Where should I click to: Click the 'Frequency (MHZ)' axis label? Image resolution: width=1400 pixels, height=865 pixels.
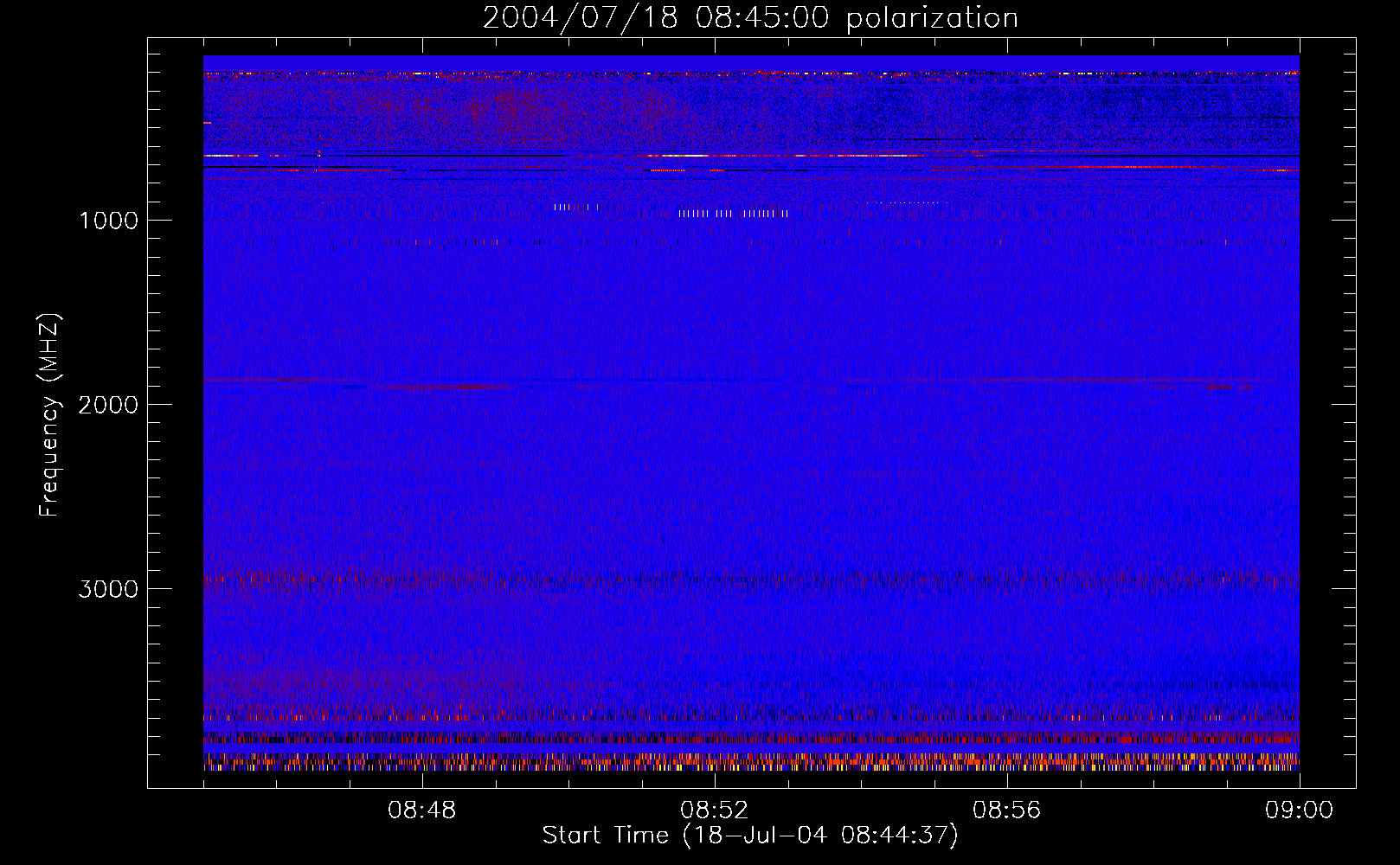49,415
